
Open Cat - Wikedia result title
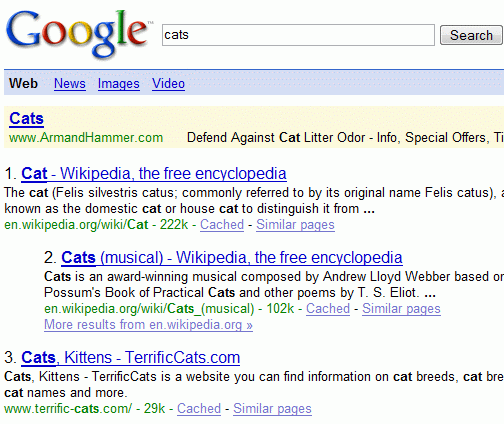pyautogui.click(x=154, y=174)
